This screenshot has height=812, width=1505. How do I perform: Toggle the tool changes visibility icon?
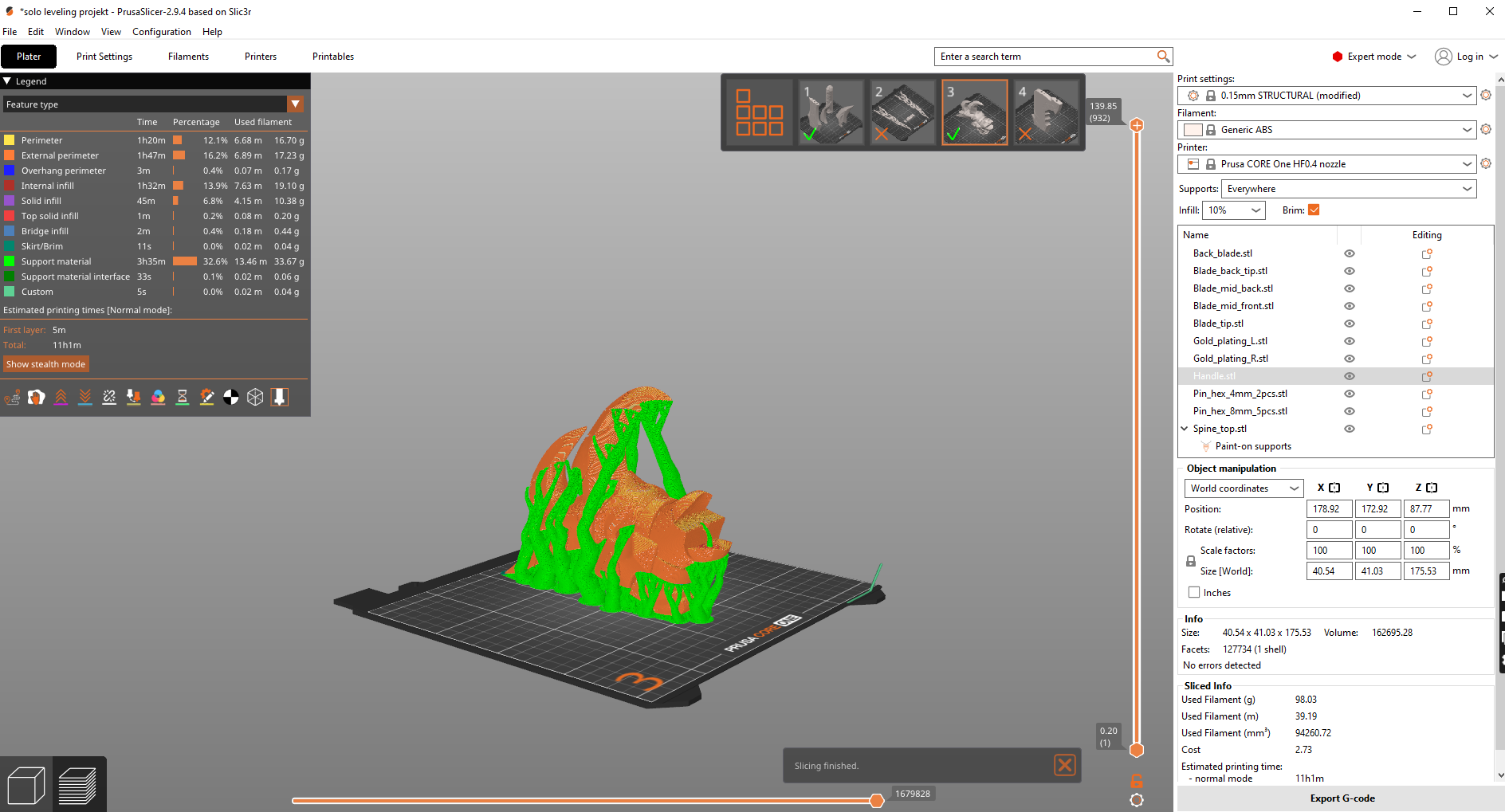[x=134, y=397]
